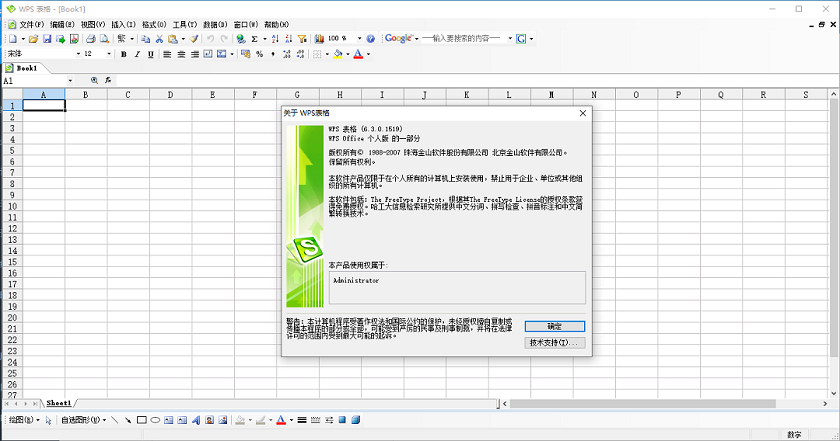Open the insert function fx button
The width and height of the screenshot is (840, 441).
pyautogui.click(x=108, y=80)
